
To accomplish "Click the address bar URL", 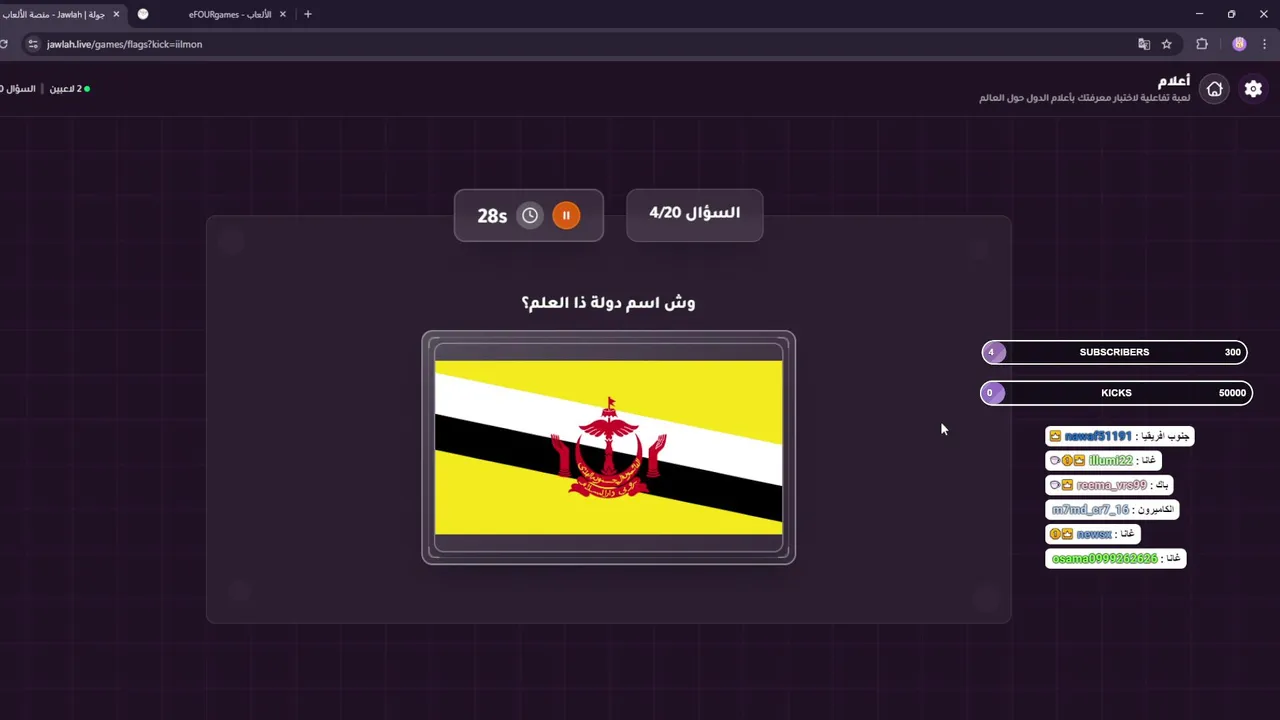I will (125, 44).
